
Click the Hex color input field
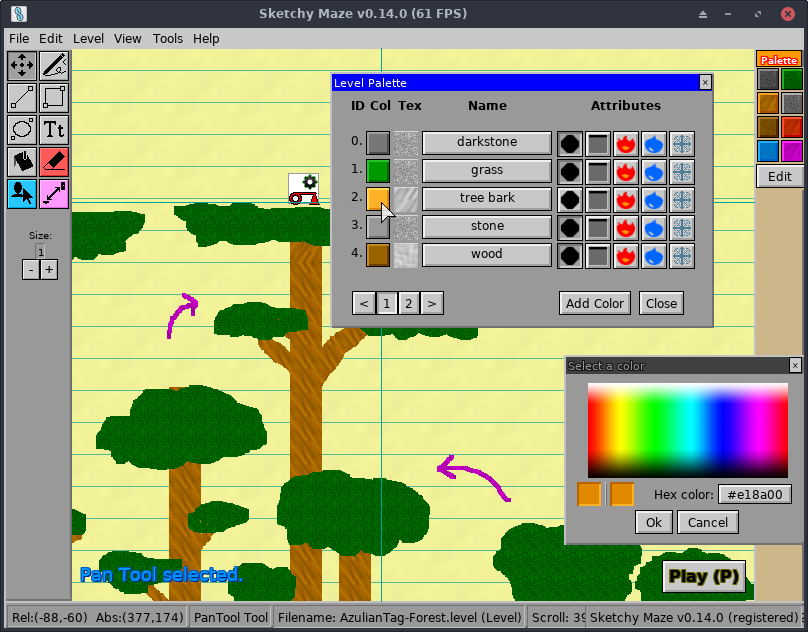(755, 493)
